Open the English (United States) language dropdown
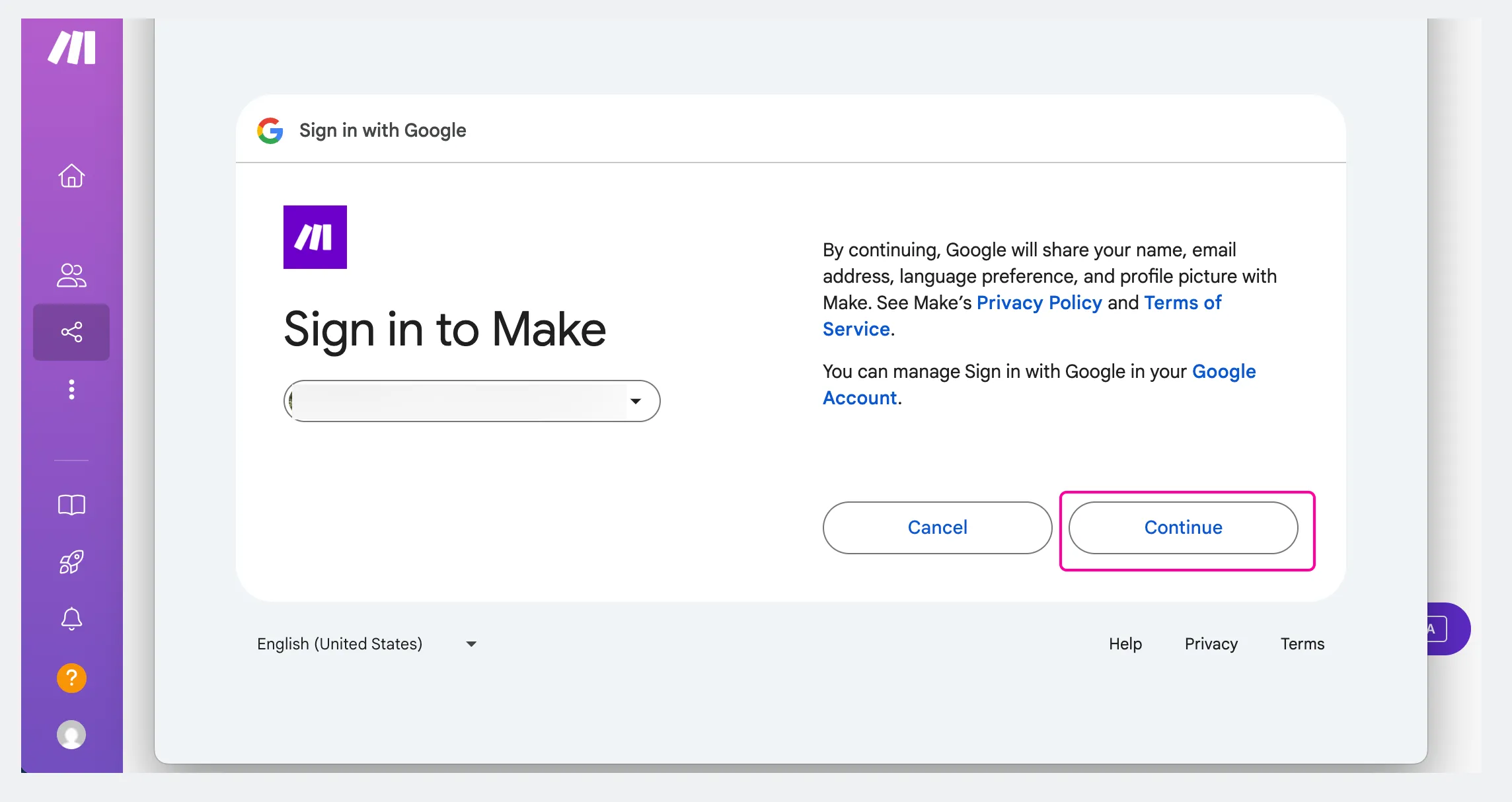Image resolution: width=1512 pixels, height=802 pixels. [367, 644]
